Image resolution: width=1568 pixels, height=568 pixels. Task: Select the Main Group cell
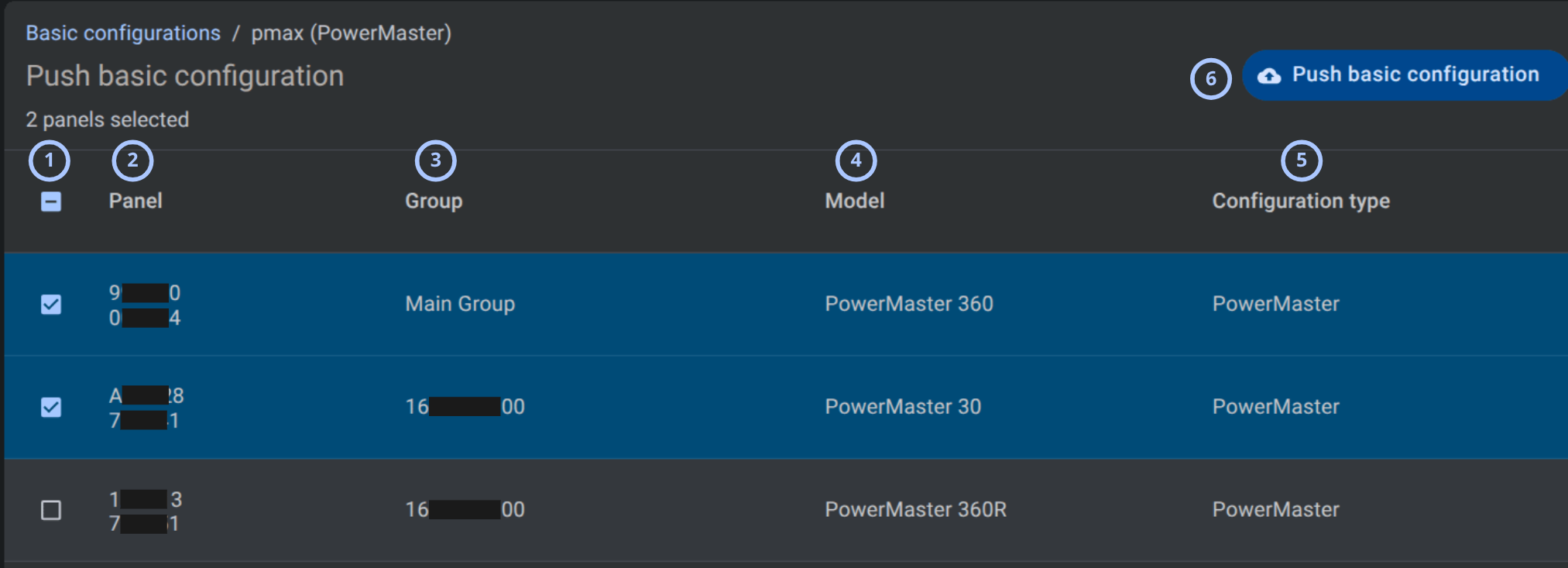pyautogui.click(x=460, y=304)
